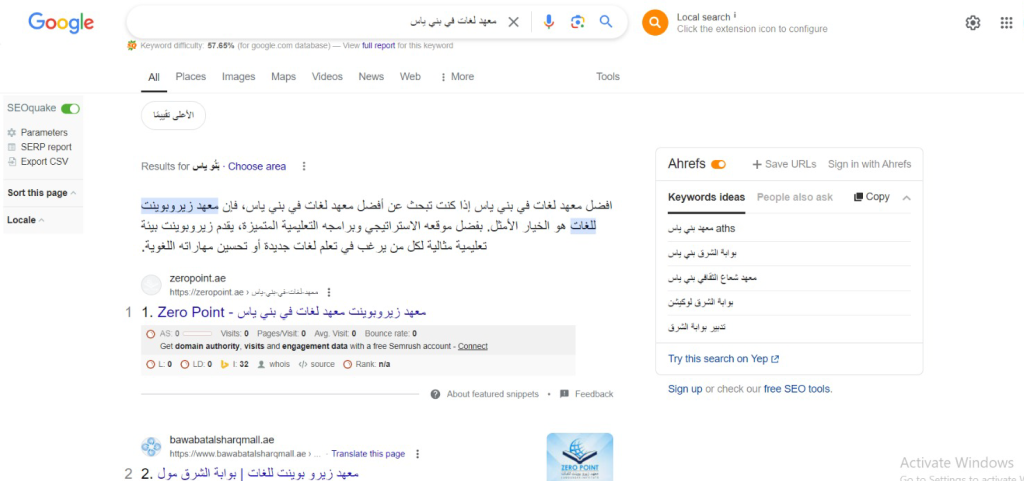The width and height of the screenshot is (1024, 481).
Task: Toggle the Ahrefs switch
Action: pos(718,164)
